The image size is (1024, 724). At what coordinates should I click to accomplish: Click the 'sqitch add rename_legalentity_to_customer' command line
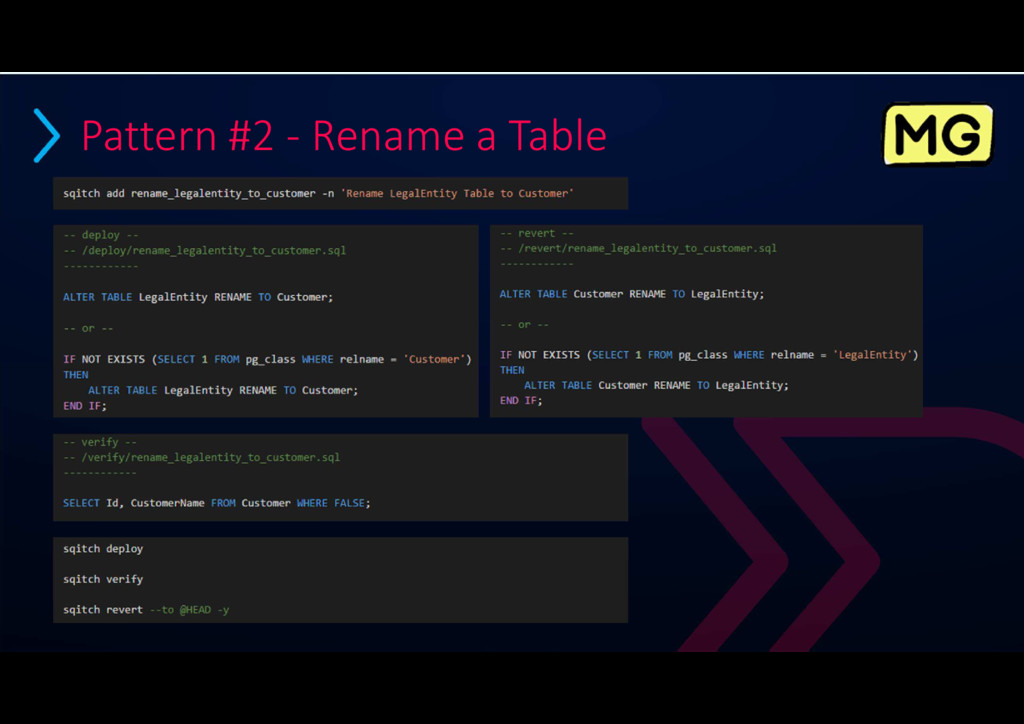[x=318, y=193]
